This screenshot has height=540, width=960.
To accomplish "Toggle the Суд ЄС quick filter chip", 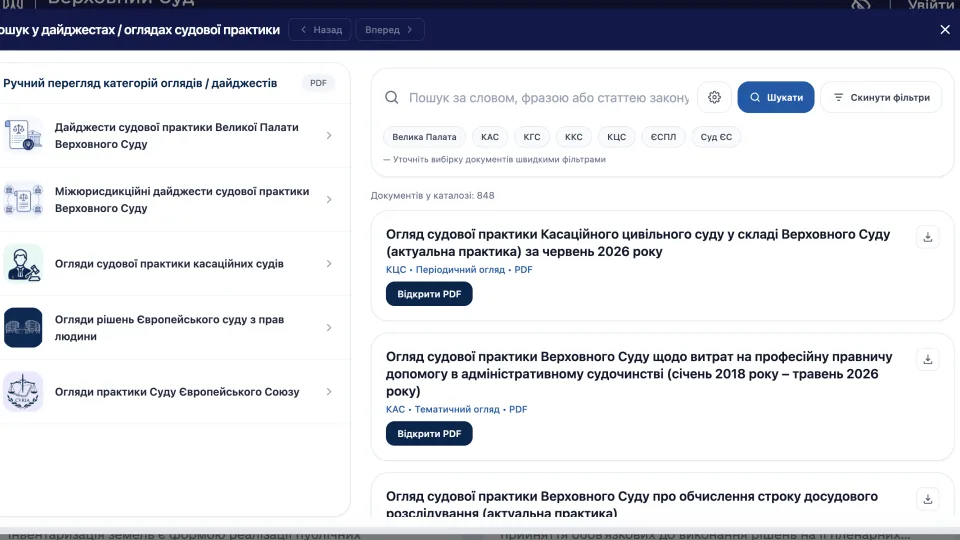I will [716, 137].
